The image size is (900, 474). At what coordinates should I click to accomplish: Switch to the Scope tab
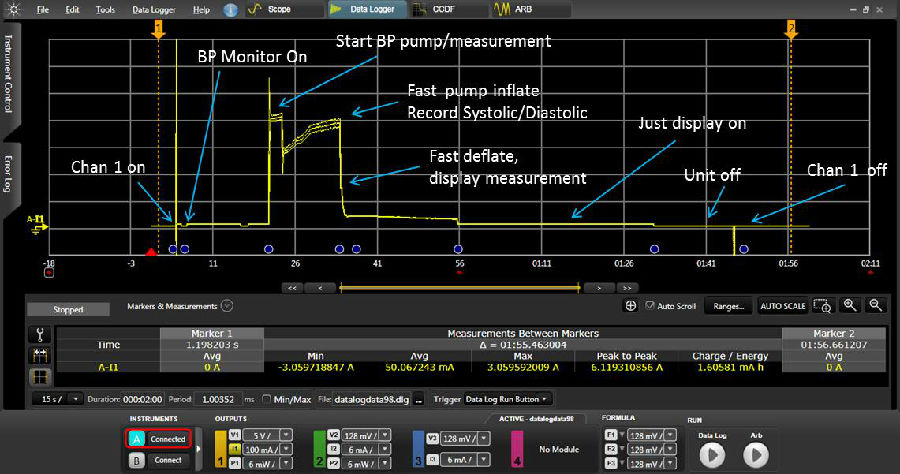(x=284, y=9)
